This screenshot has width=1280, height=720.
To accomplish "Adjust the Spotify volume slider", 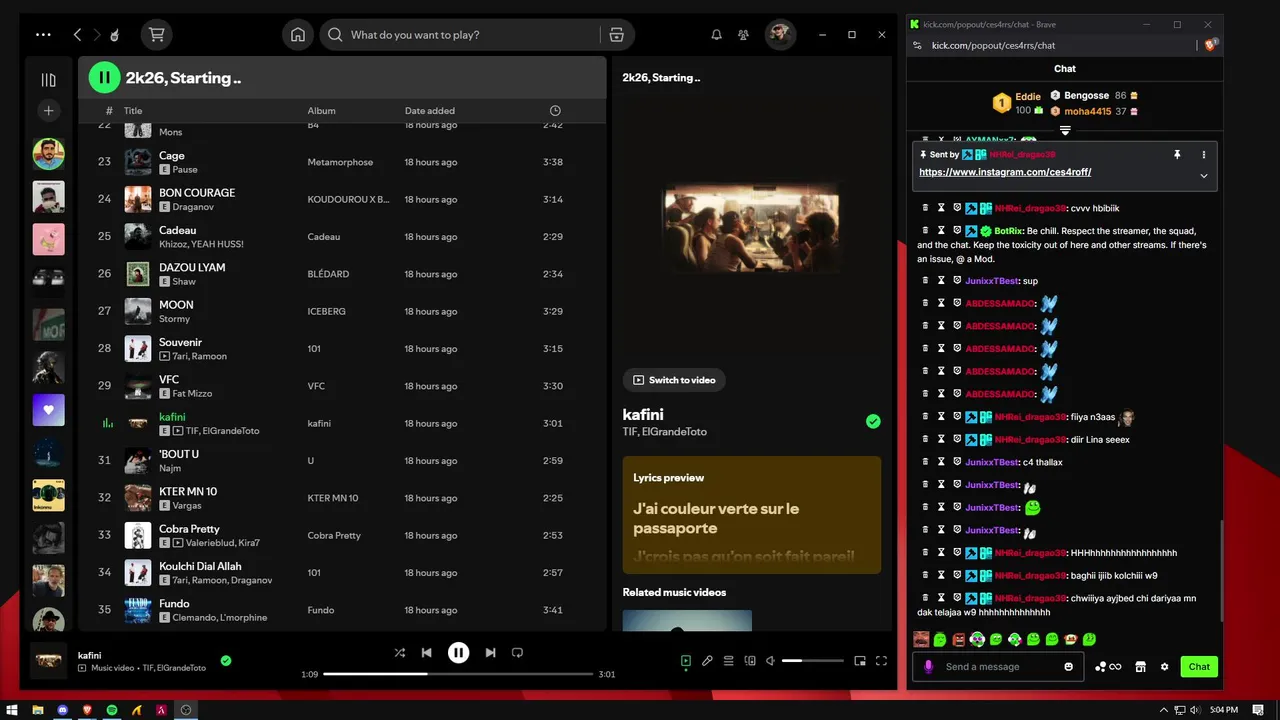I will [x=813, y=661].
